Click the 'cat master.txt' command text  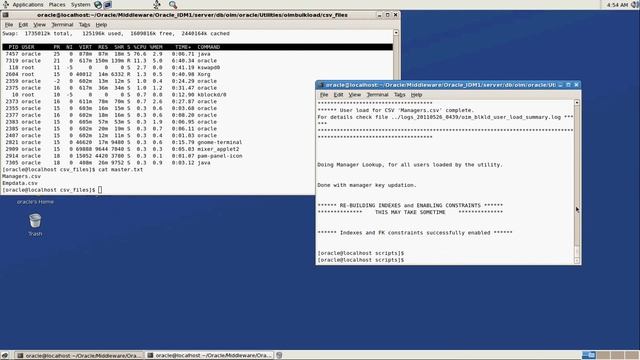coord(120,169)
